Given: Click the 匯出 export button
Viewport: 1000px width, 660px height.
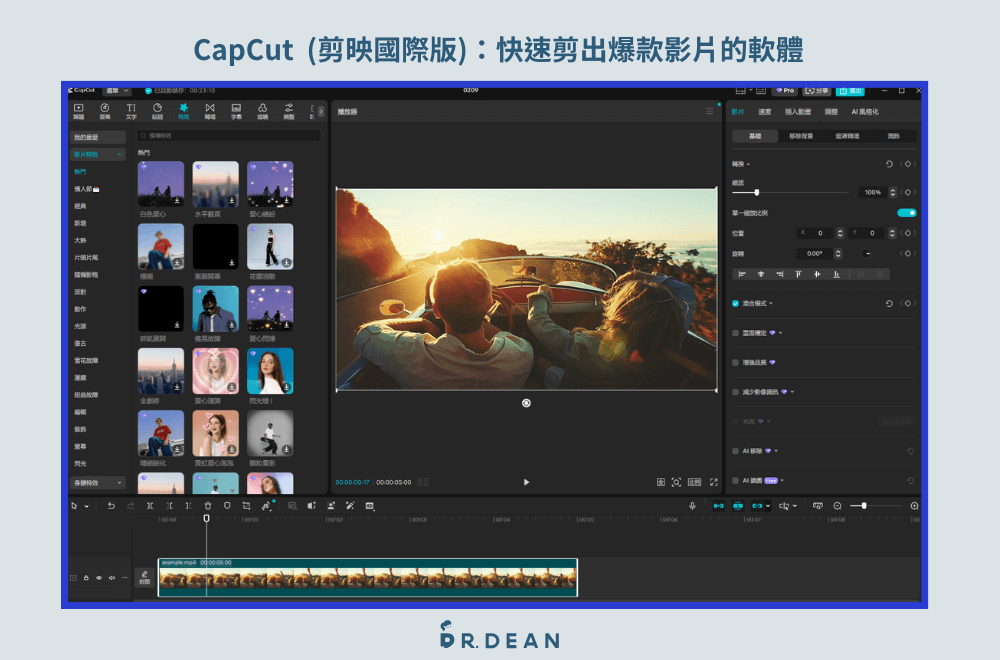Looking at the screenshot, I should (x=850, y=91).
